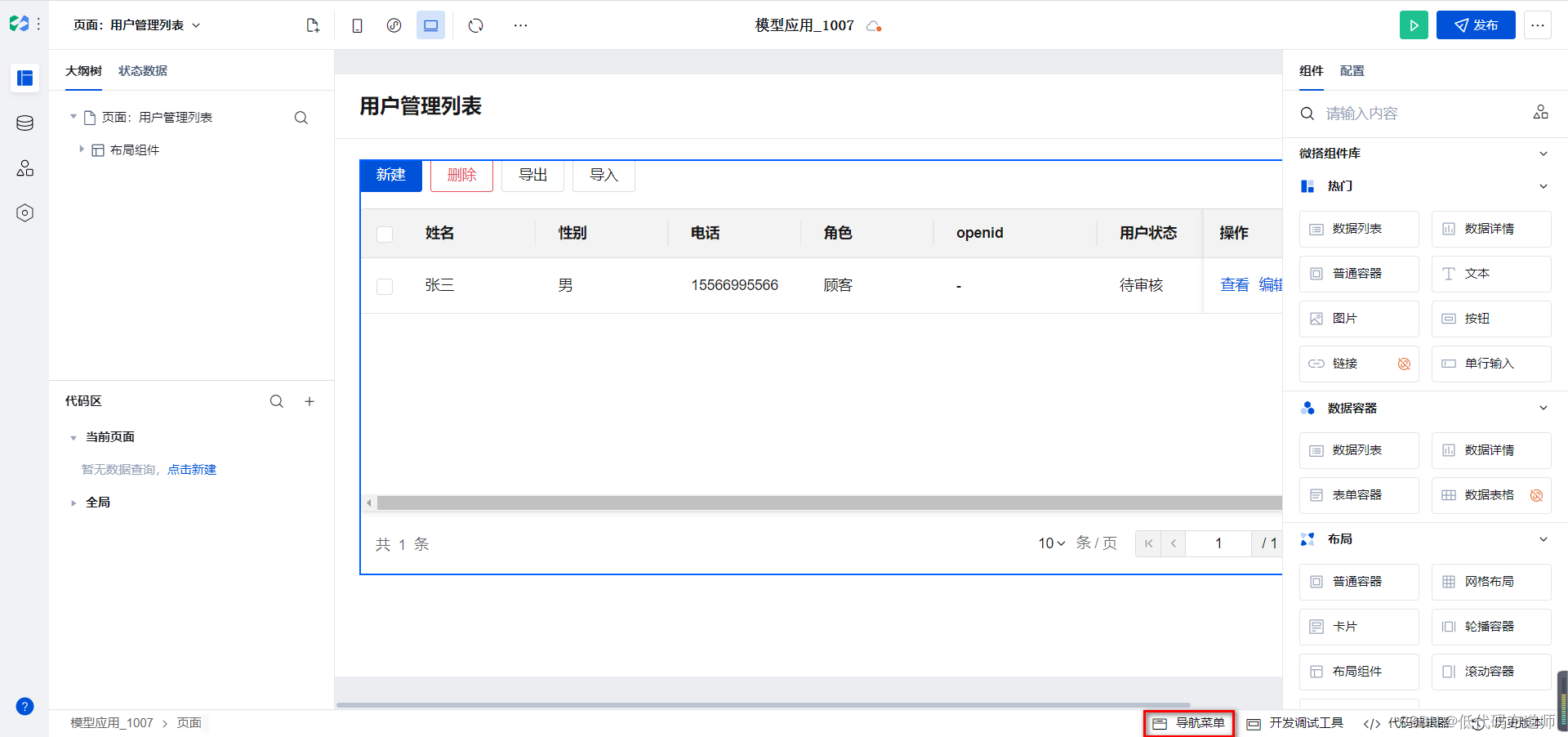
Task: Open the data source database sidebar icon
Action: click(x=24, y=123)
